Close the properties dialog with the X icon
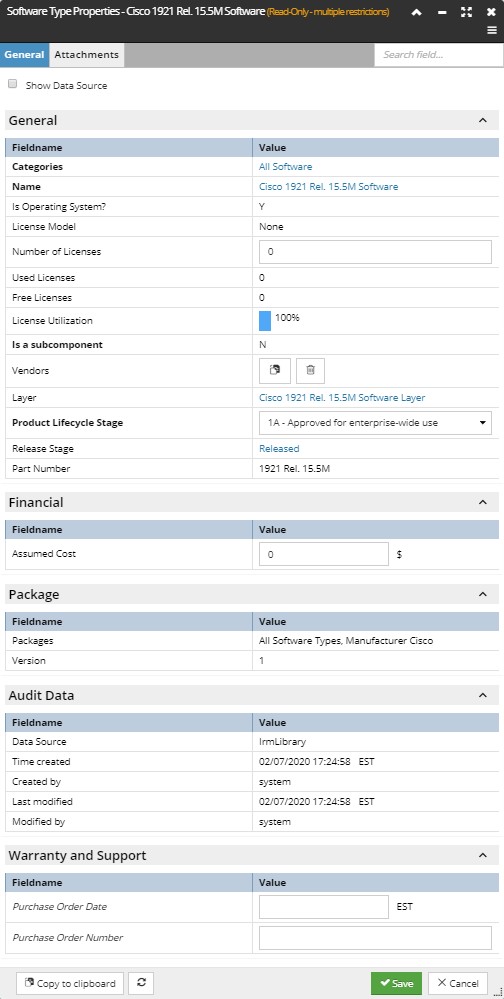The width and height of the screenshot is (504, 999). (491, 12)
